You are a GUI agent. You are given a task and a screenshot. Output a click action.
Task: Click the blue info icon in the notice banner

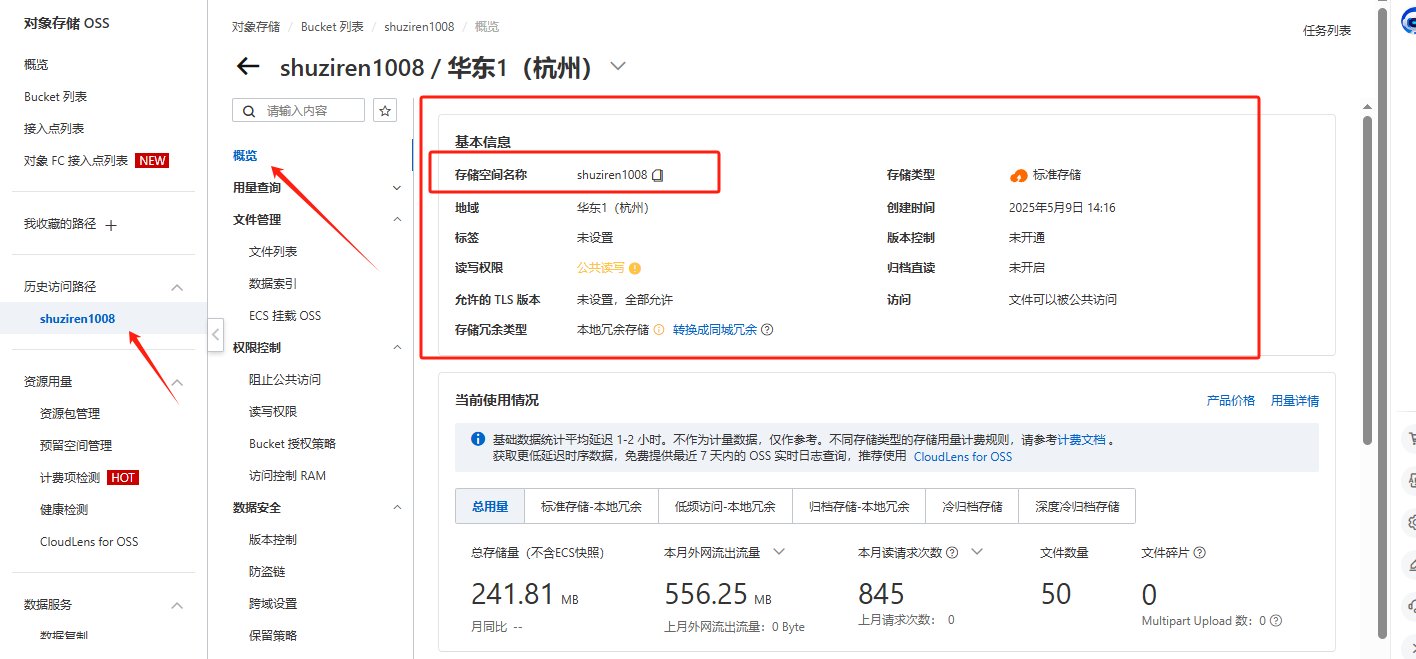pyautogui.click(x=477, y=439)
